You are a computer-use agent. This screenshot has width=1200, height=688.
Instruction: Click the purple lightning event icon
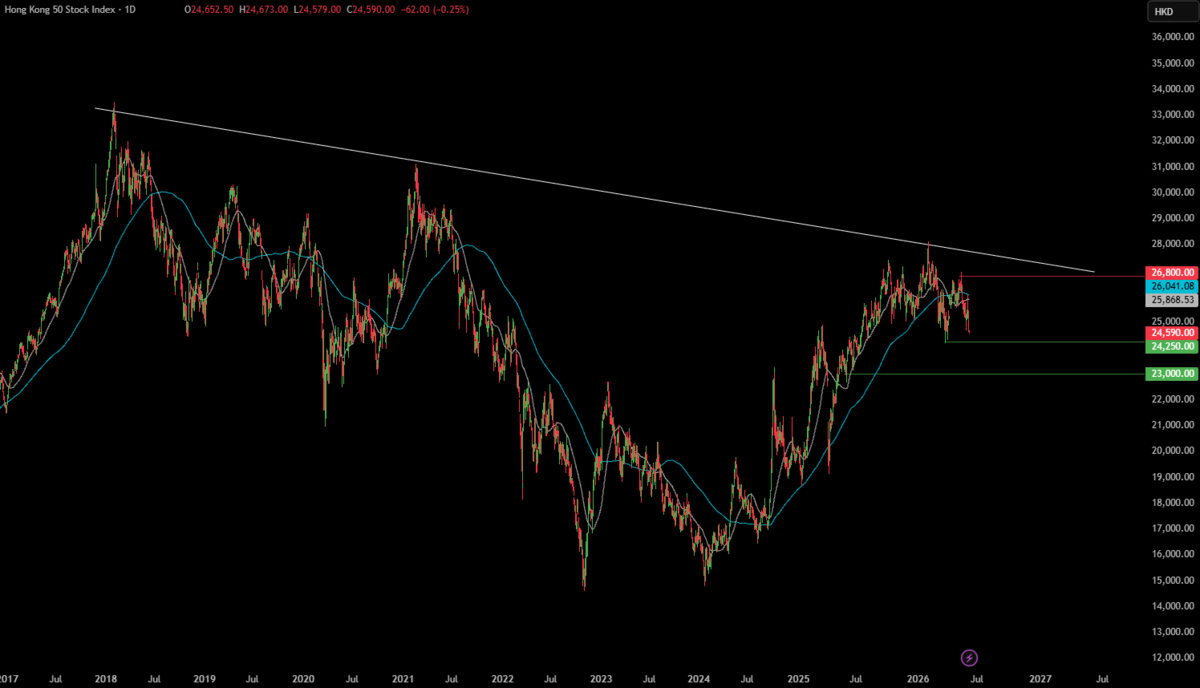969,657
